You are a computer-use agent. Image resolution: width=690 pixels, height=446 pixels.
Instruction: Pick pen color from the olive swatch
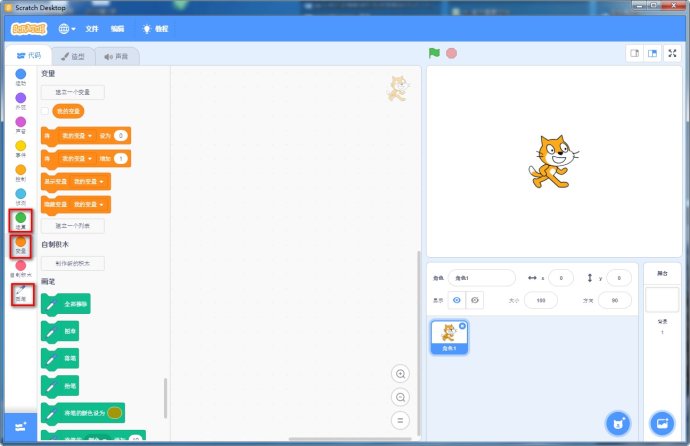pyautogui.click(x=114, y=413)
